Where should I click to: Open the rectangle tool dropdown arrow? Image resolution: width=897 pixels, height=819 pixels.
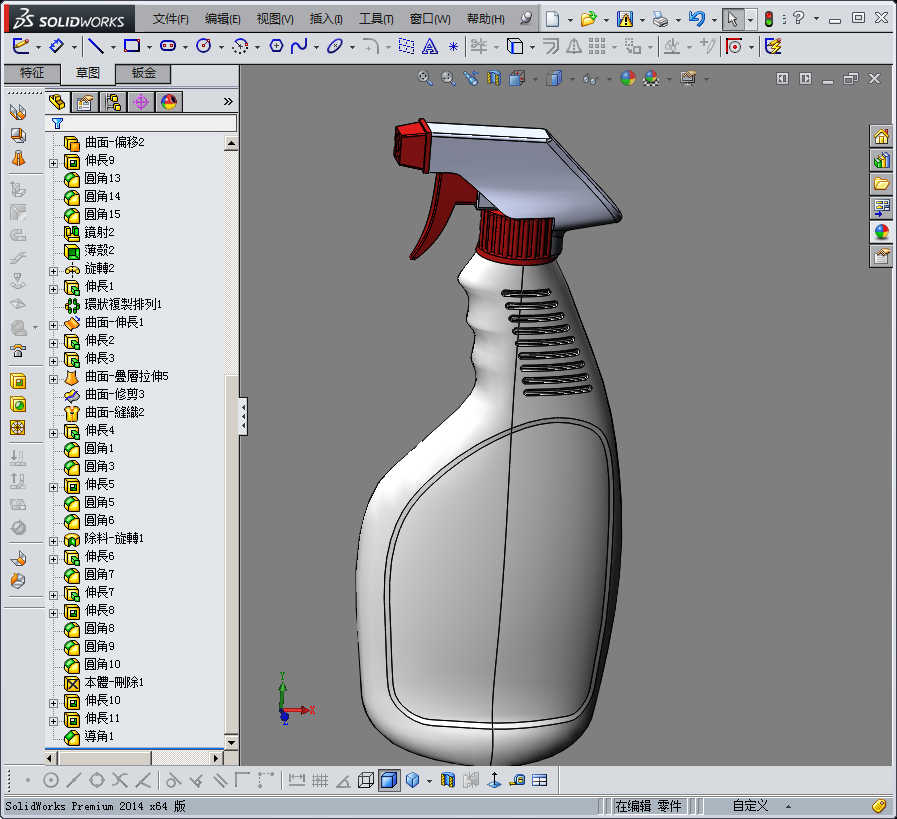pos(149,47)
